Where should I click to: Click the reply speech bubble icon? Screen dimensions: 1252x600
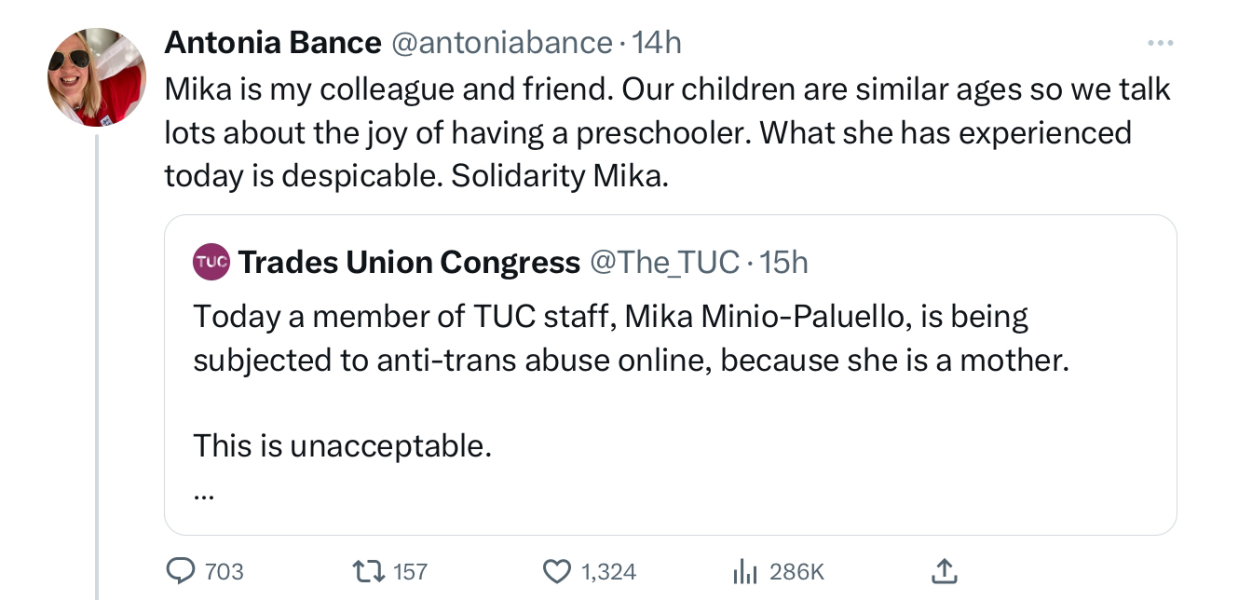tap(179, 571)
